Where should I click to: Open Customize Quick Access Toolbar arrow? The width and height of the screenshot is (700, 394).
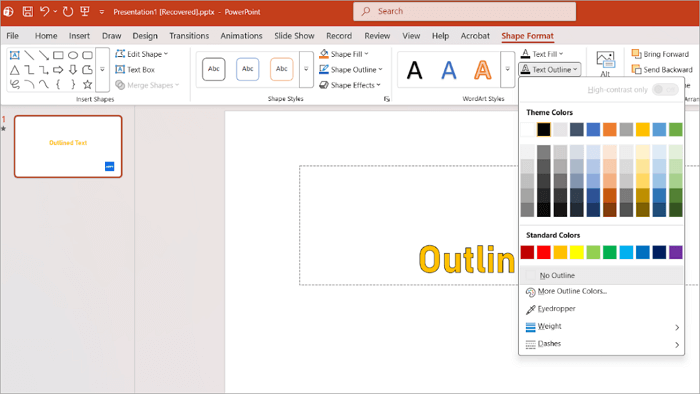click(102, 12)
